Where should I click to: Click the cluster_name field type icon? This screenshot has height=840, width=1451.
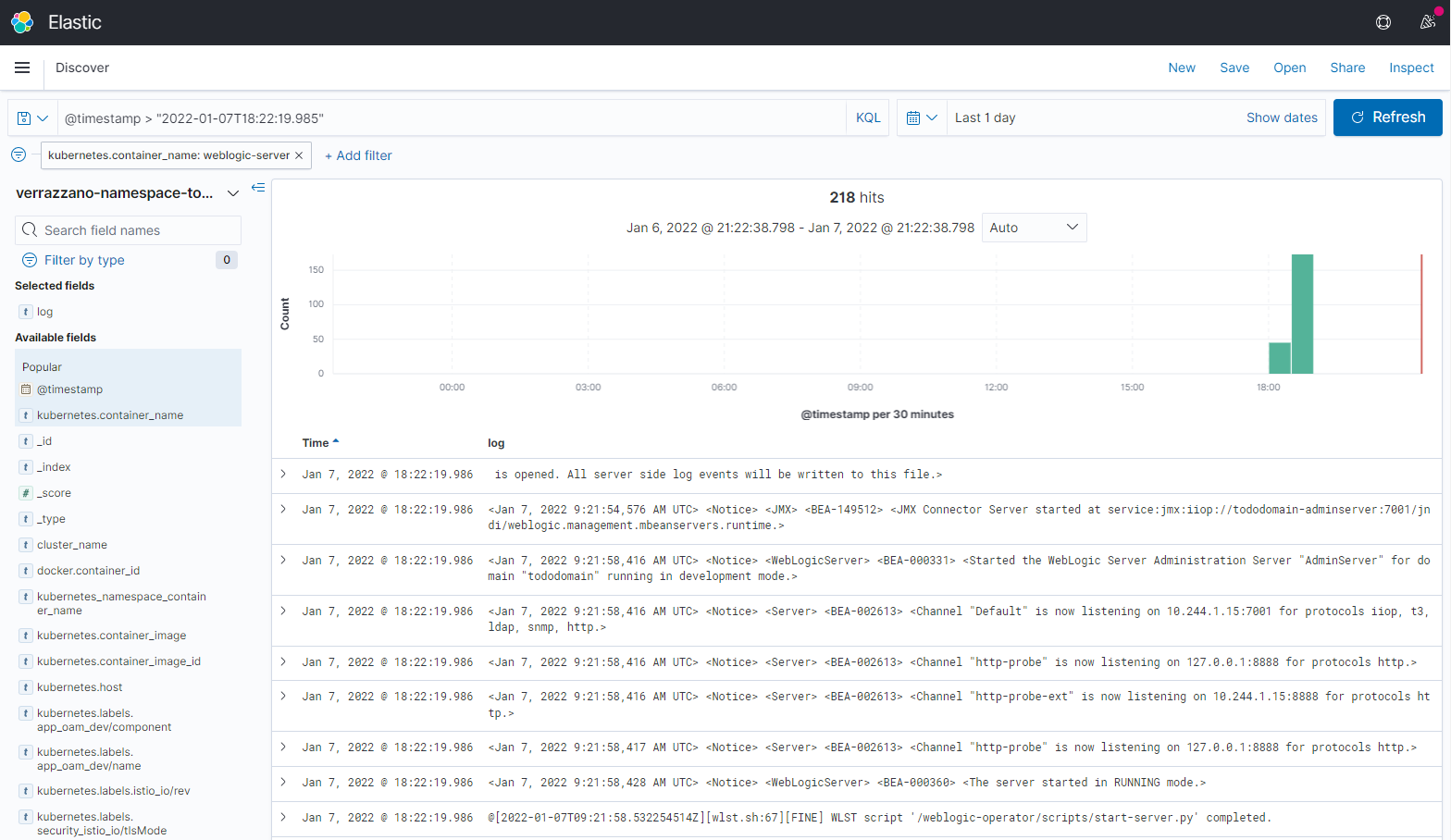[x=26, y=545]
